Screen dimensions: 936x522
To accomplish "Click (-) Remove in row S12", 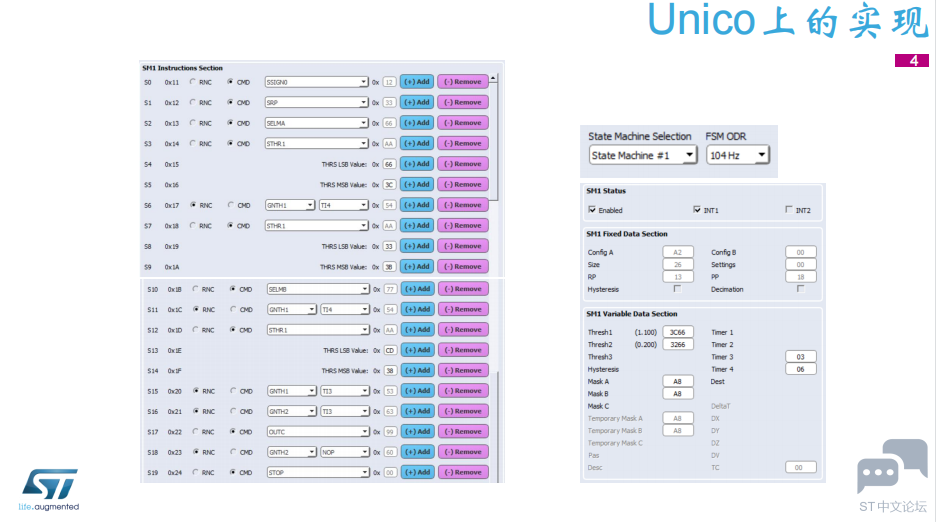I will 463,330.
